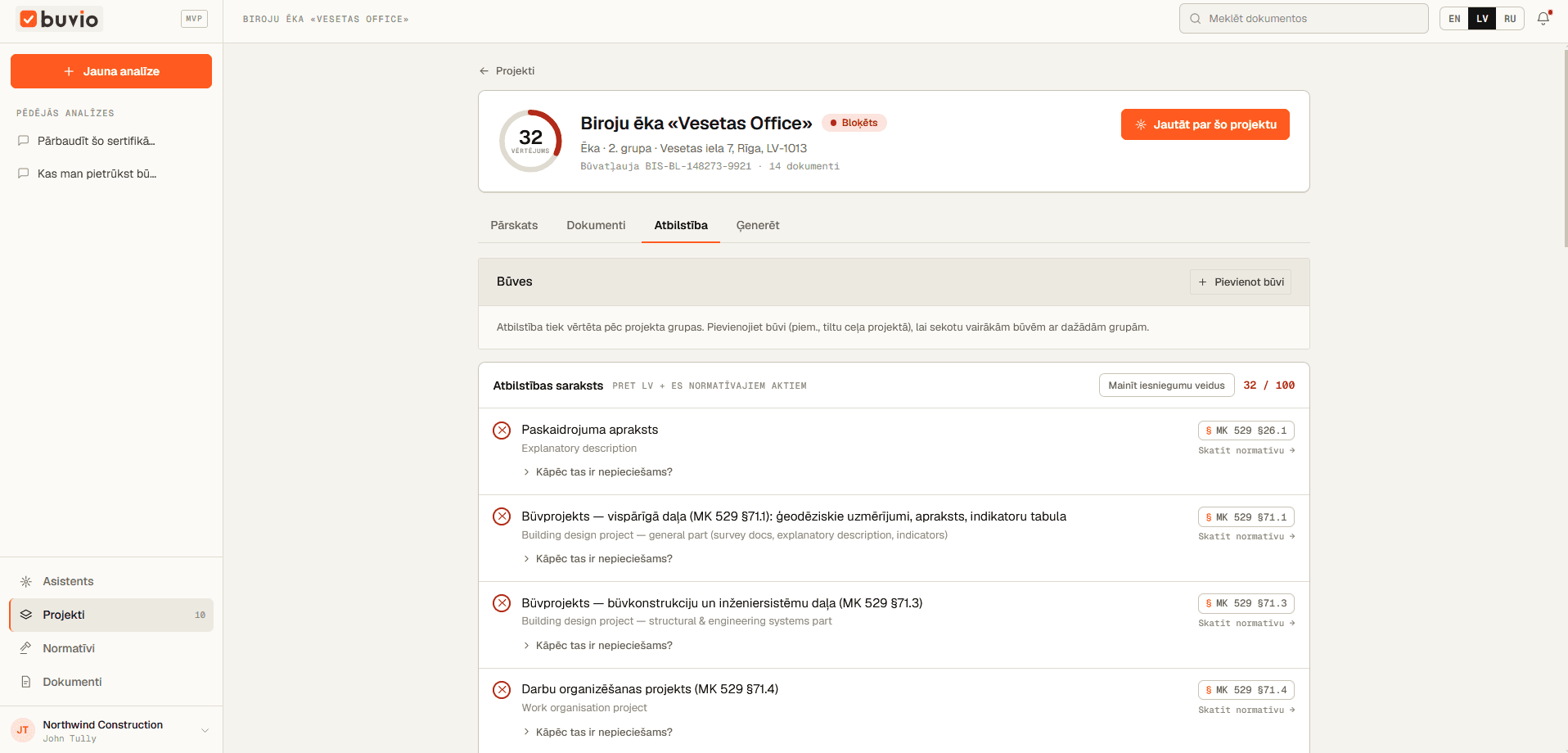Click Skatīt normatīvu under MK 529 §26.1
Viewport: 1568px width, 753px height.
[1246, 451]
